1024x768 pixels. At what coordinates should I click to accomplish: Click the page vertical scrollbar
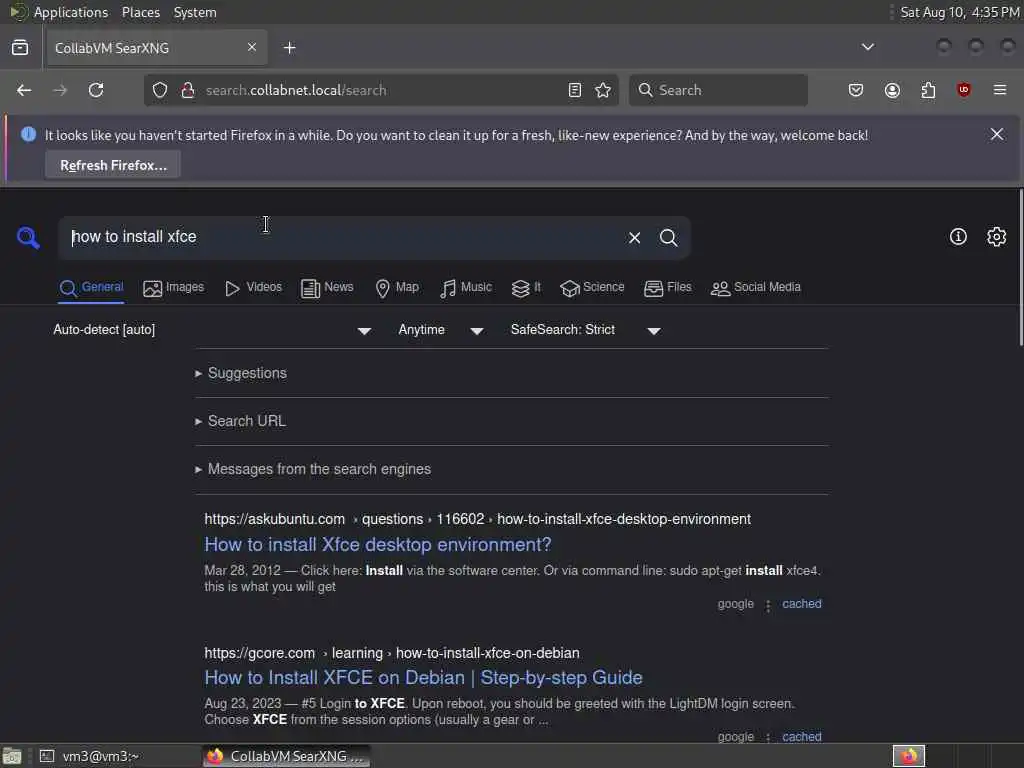click(1021, 267)
